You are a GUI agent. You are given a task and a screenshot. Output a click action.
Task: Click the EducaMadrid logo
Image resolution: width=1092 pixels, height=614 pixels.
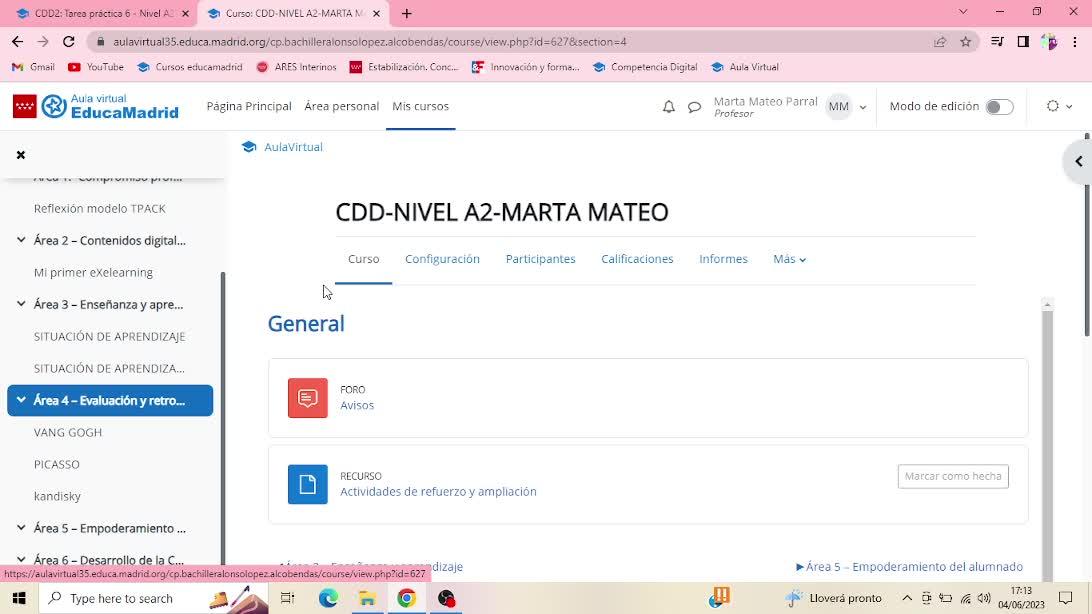click(96, 107)
